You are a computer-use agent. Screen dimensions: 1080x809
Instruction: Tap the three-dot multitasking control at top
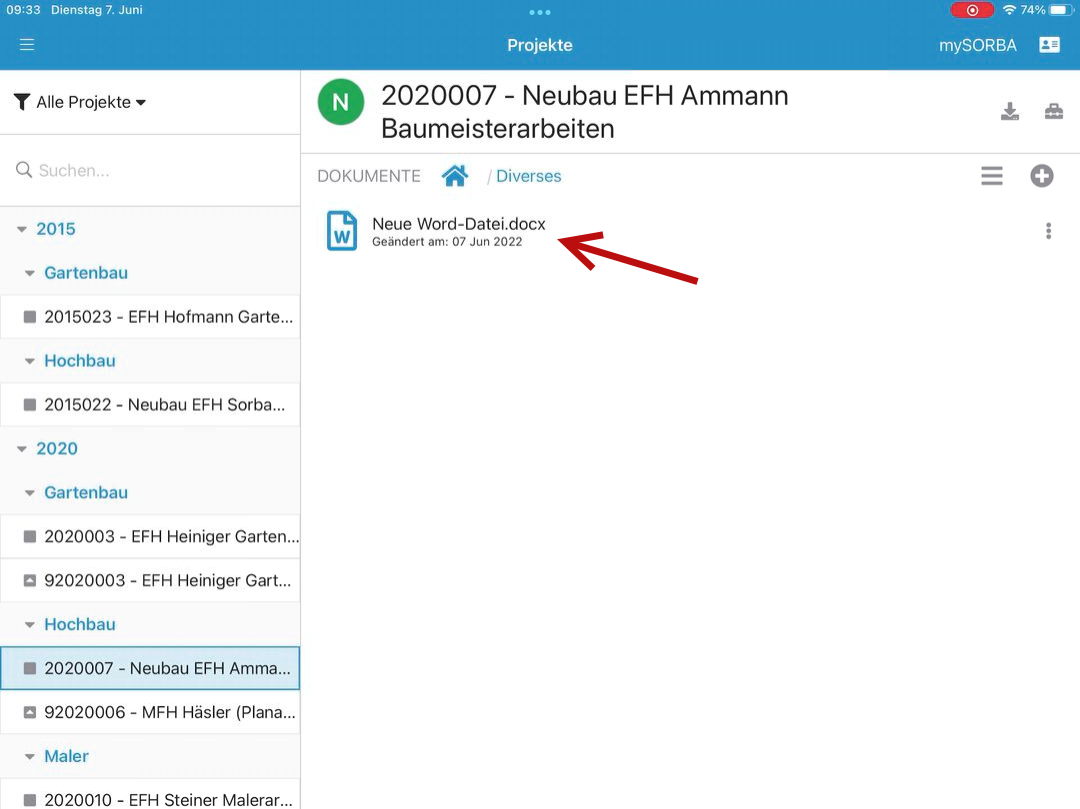pyautogui.click(x=540, y=12)
